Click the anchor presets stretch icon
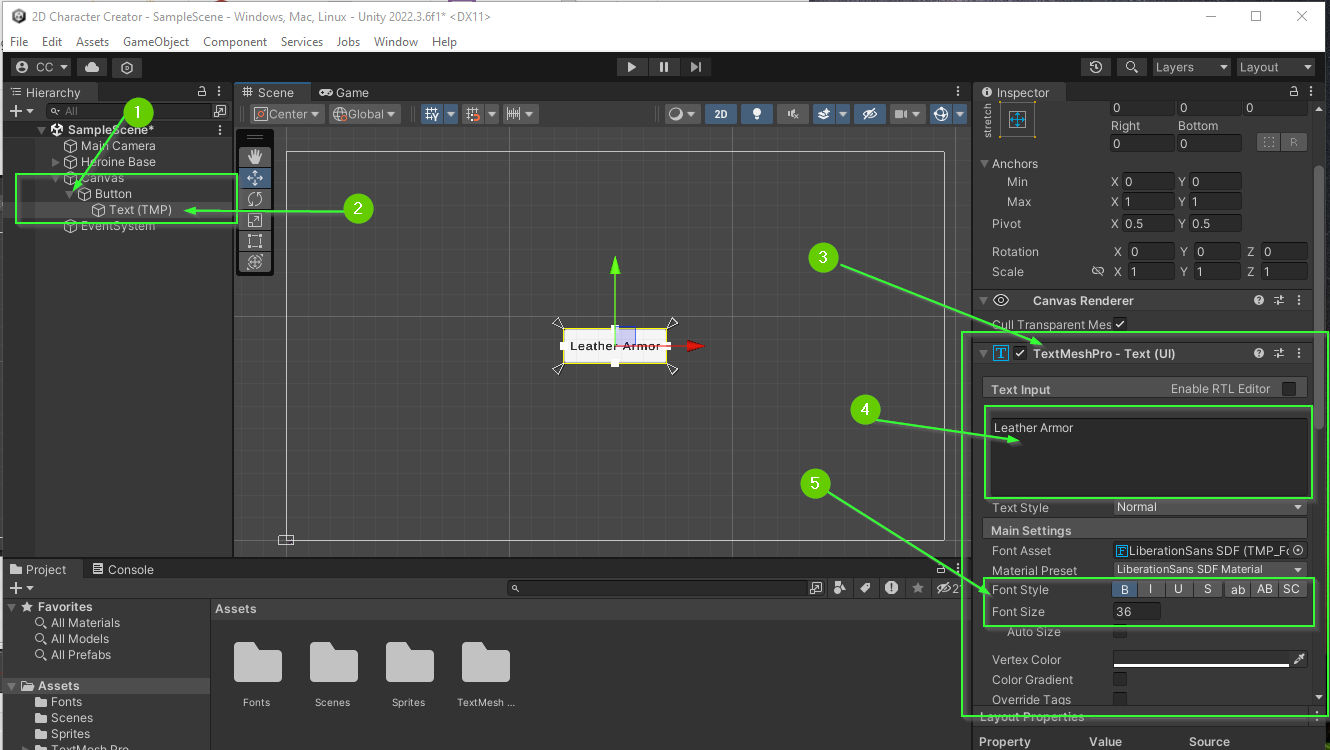The width and height of the screenshot is (1330, 750). coord(1017,120)
